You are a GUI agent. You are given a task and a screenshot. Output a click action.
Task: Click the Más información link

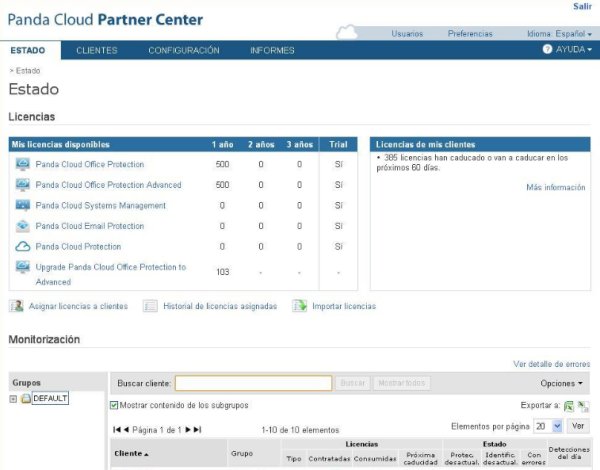(556, 187)
